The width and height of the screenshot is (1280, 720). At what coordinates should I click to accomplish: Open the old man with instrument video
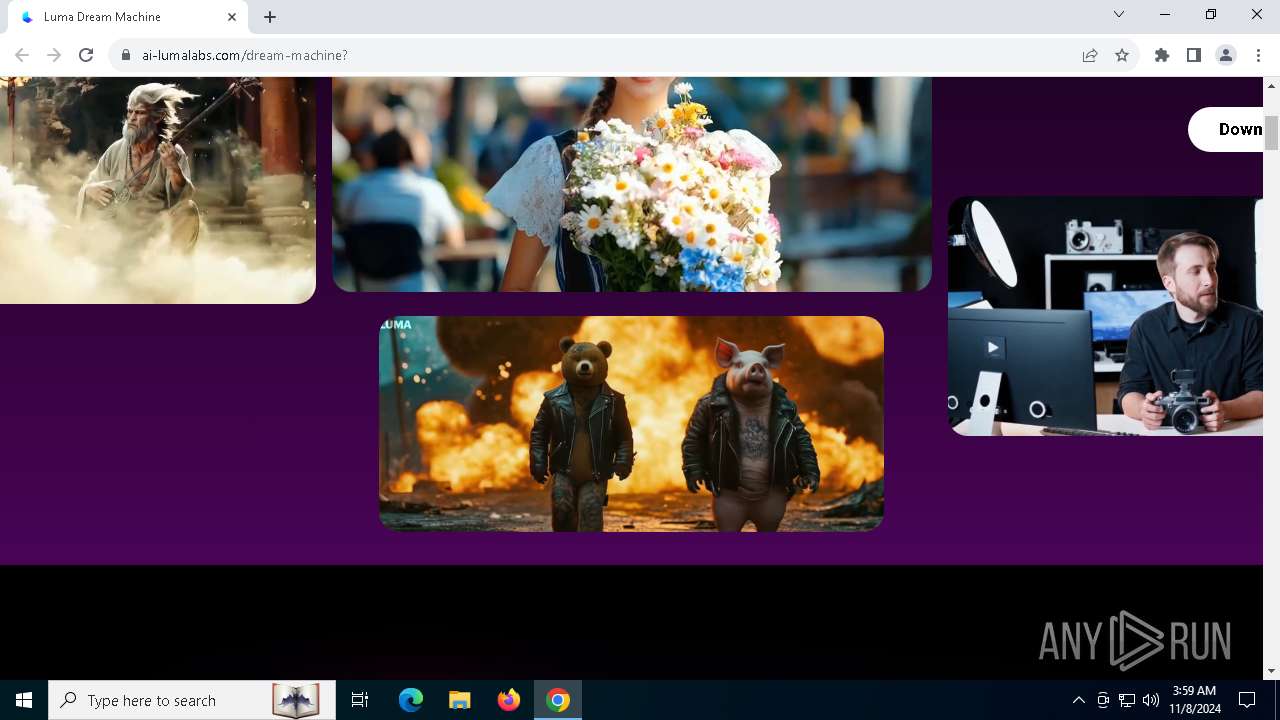point(158,190)
